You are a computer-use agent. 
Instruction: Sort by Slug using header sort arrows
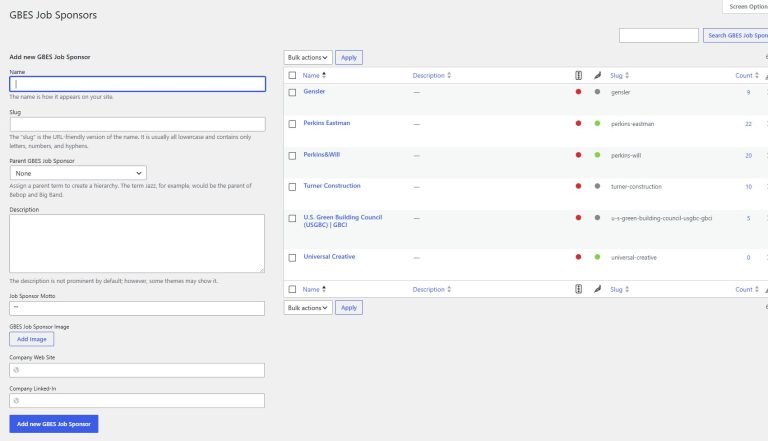[627, 75]
